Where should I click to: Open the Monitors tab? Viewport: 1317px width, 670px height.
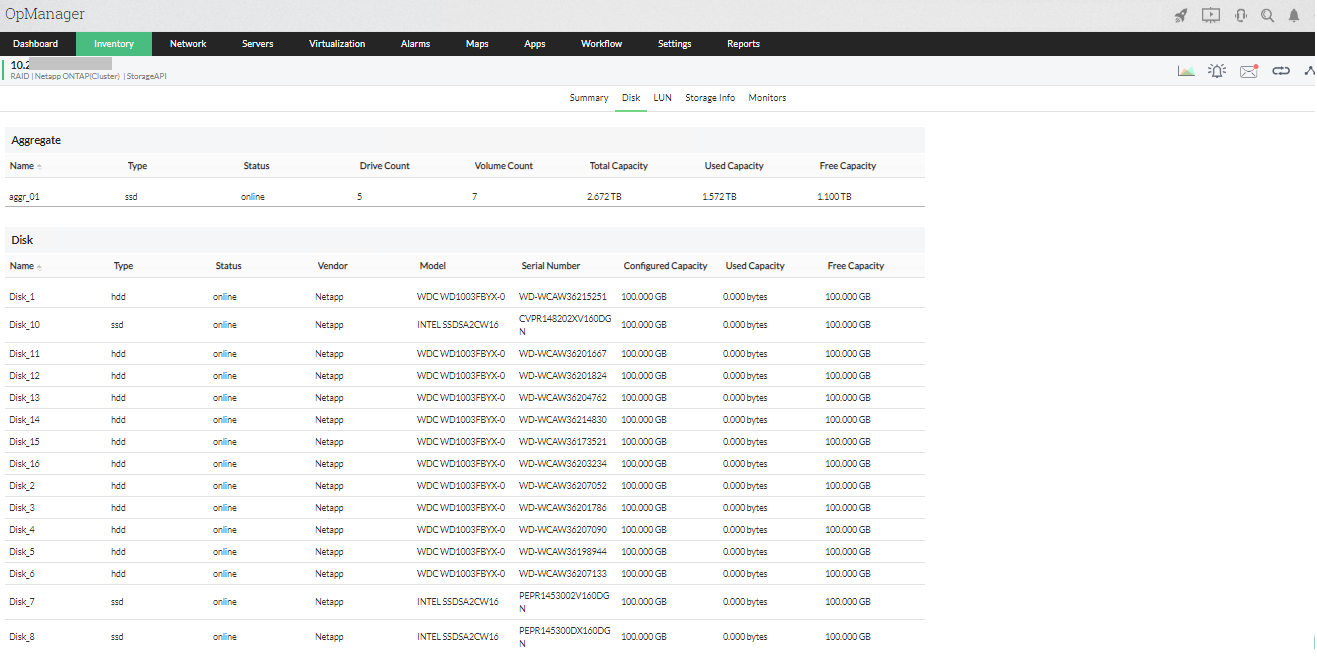coord(767,98)
